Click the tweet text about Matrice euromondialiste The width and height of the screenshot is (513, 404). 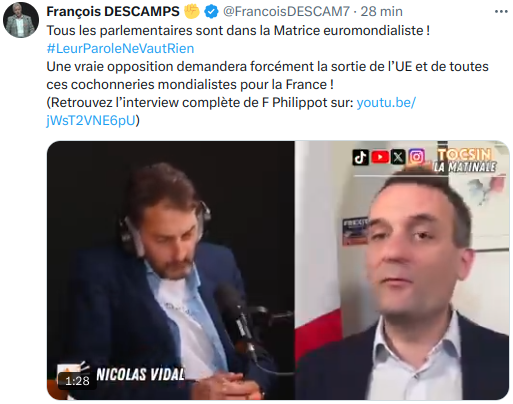coord(238,31)
